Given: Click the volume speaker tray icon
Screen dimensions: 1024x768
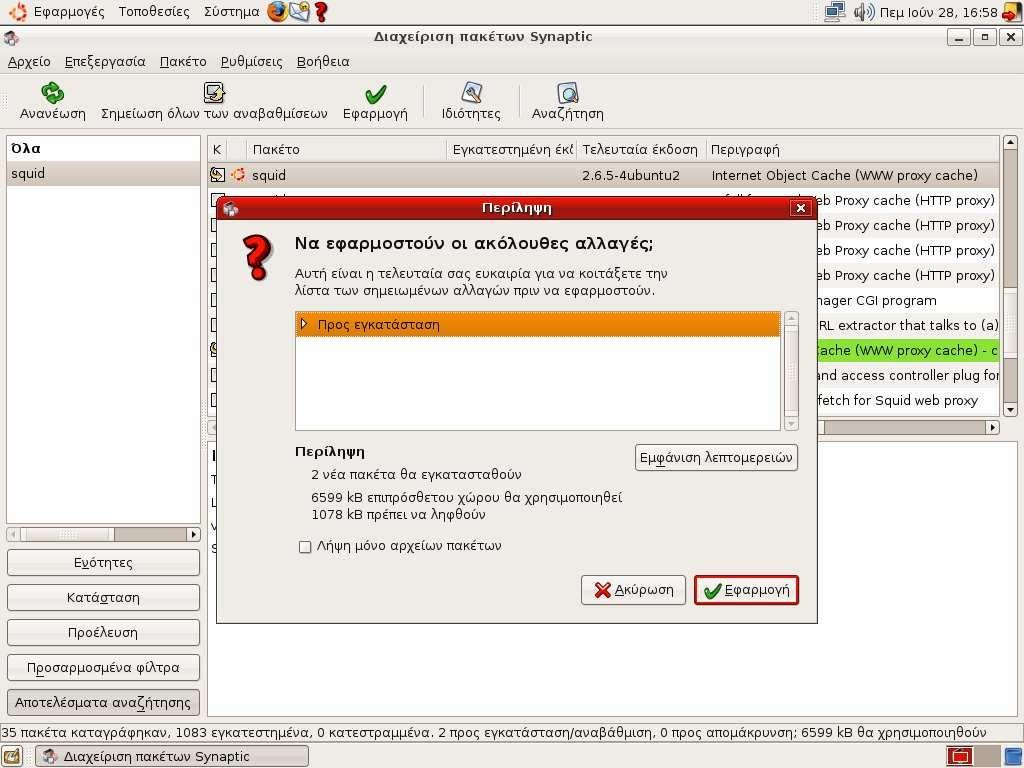Looking at the screenshot, I should pos(863,12).
